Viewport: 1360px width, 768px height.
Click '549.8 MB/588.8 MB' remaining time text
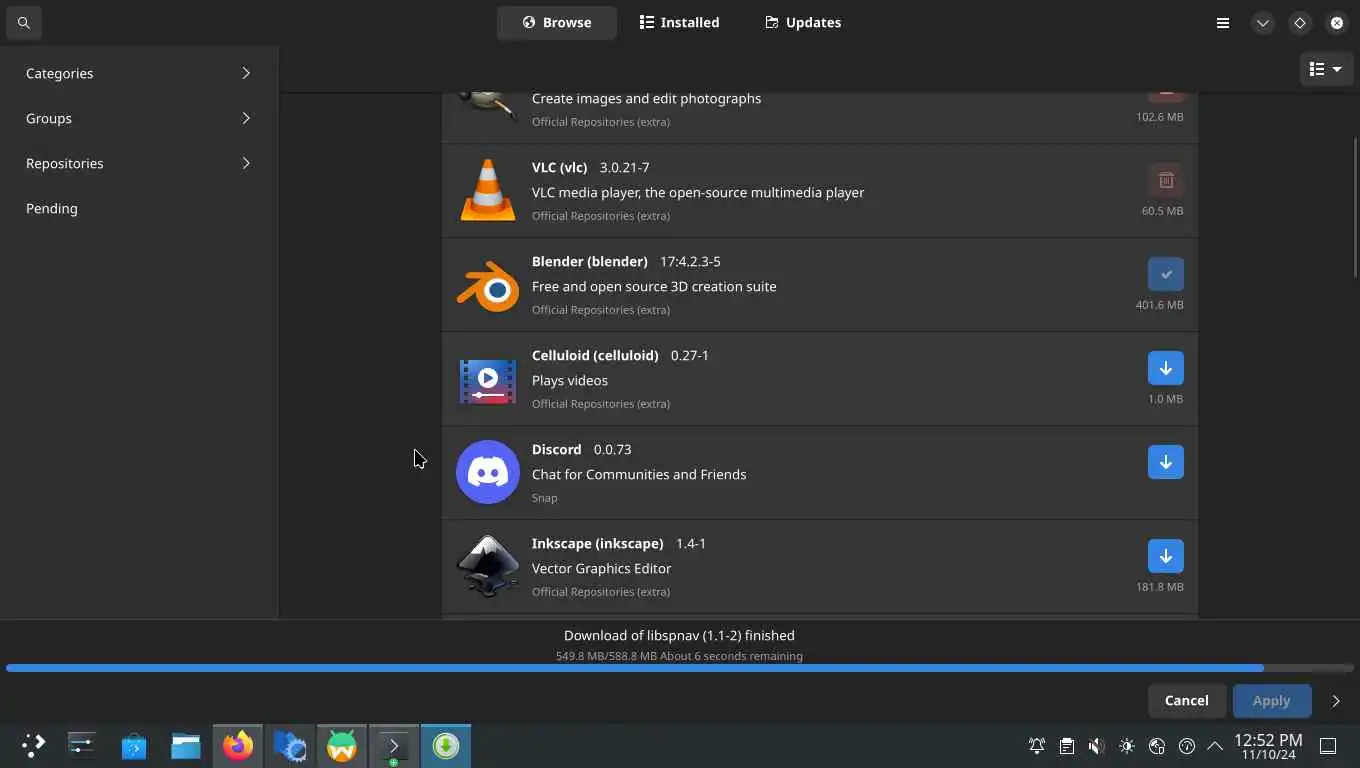679,656
